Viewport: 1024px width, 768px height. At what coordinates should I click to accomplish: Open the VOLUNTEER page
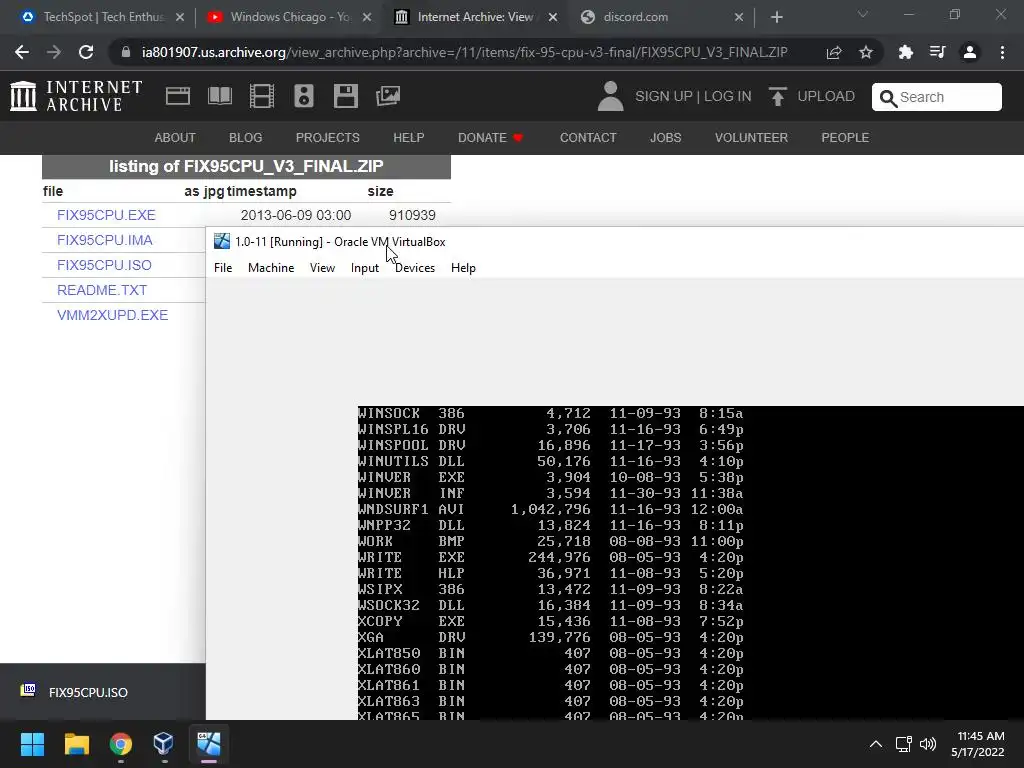(751, 138)
